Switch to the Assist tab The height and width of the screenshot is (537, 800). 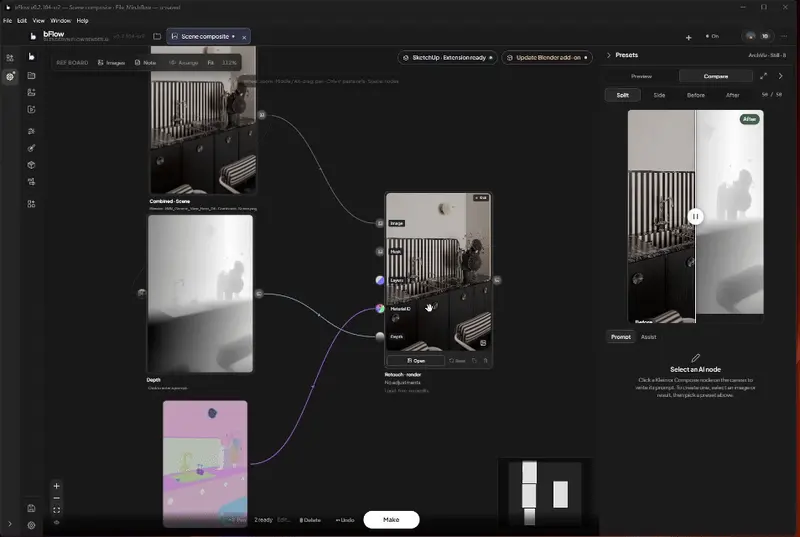(648, 337)
